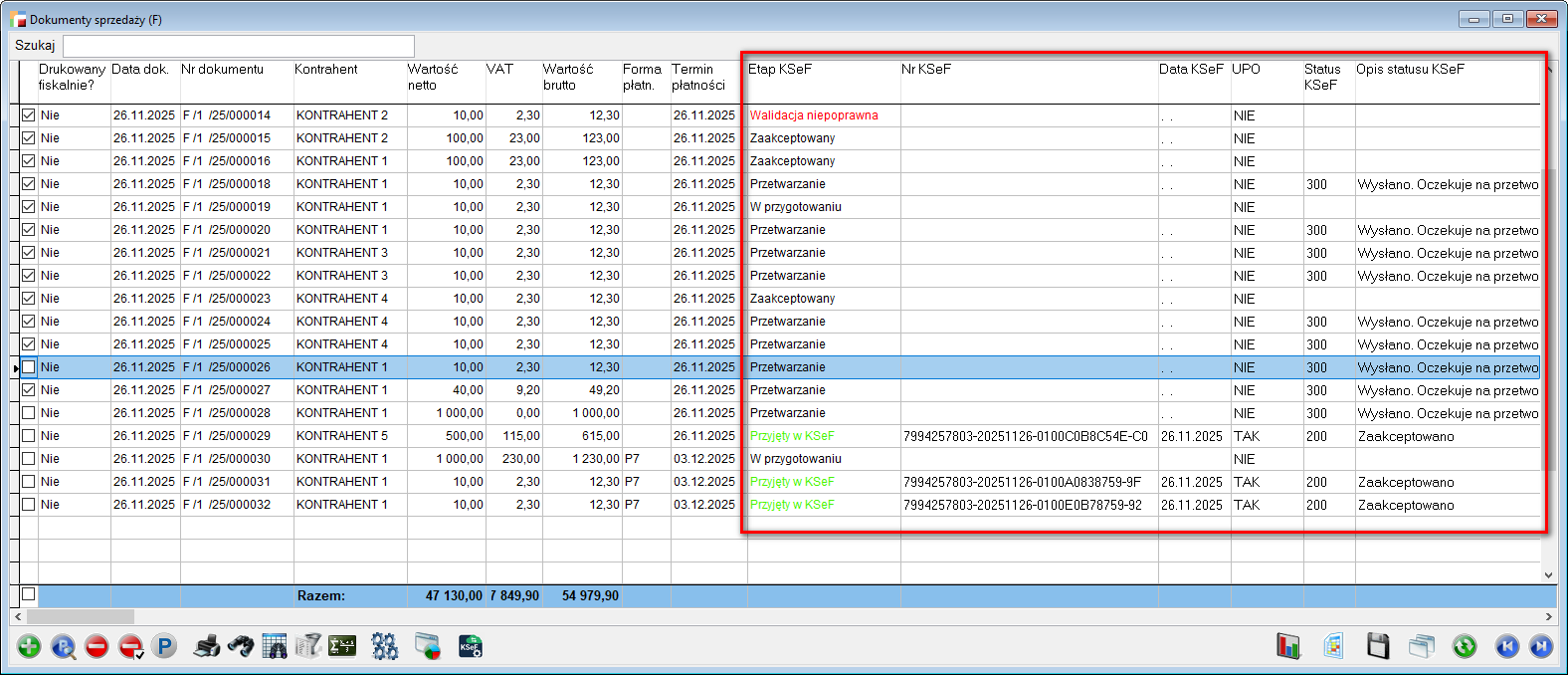This screenshot has height=675, width=1568.
Task: Check the checkbox for document F/1/25/000029
Action: [28, 436]
